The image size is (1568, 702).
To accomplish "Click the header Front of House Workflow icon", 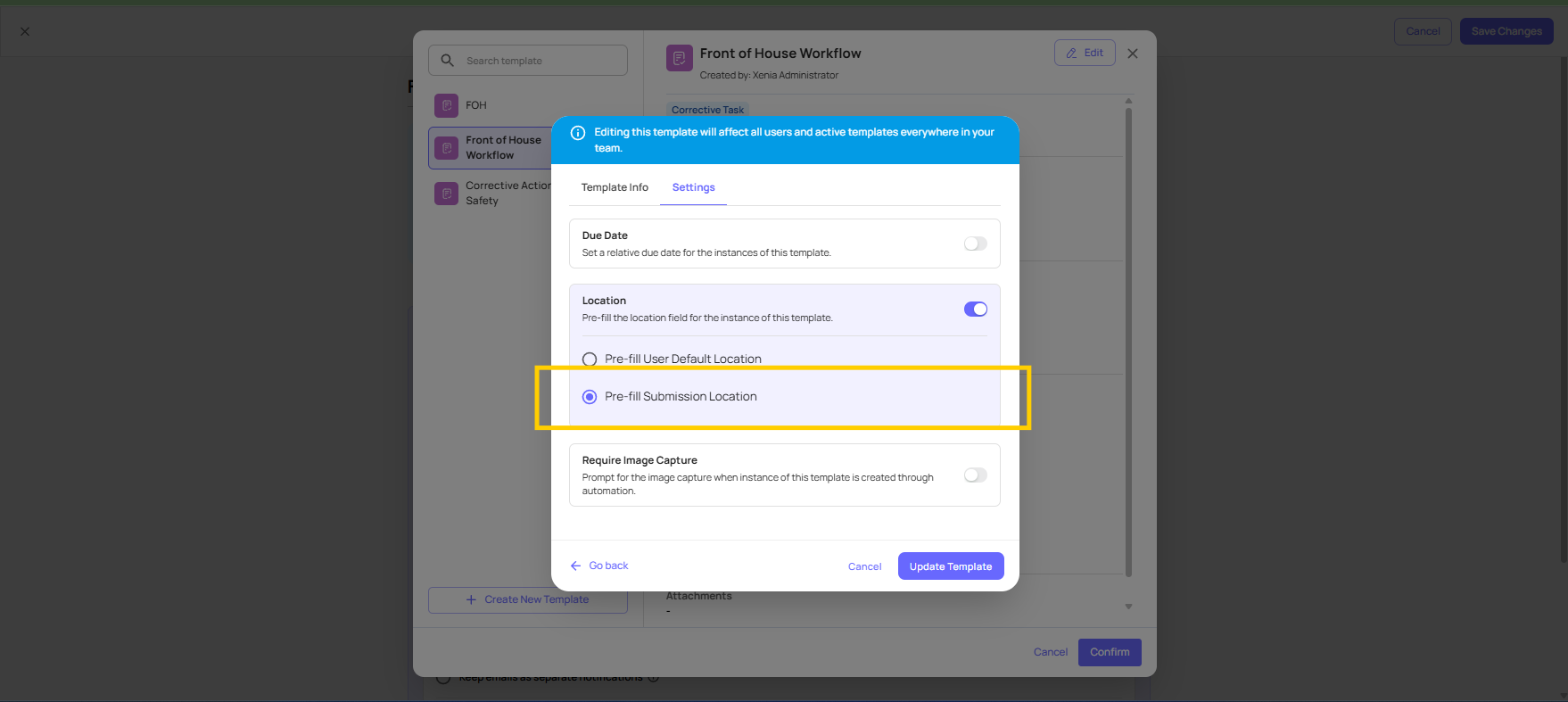I will (x=679, y=59).
